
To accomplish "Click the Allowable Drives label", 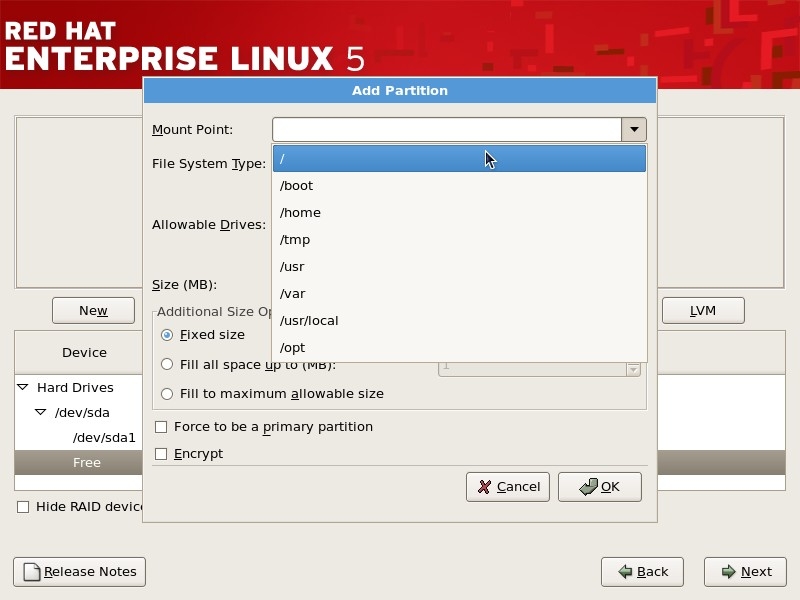I will coord(209,225).
